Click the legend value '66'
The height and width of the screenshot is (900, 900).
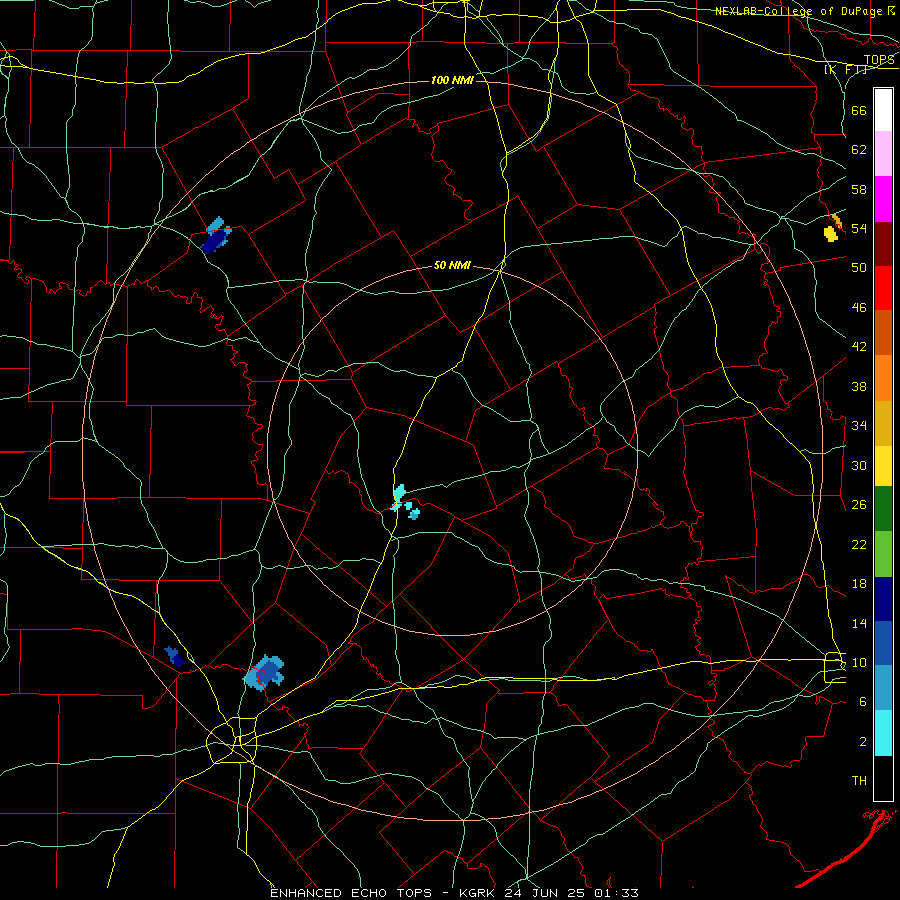[x=859, y=110]
